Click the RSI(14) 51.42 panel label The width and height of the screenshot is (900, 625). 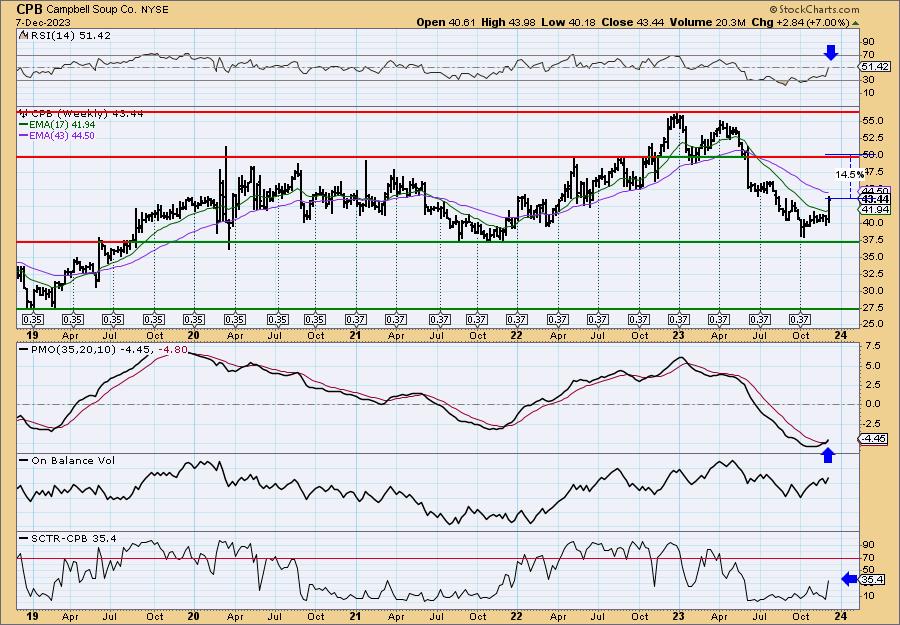[69, 36]
